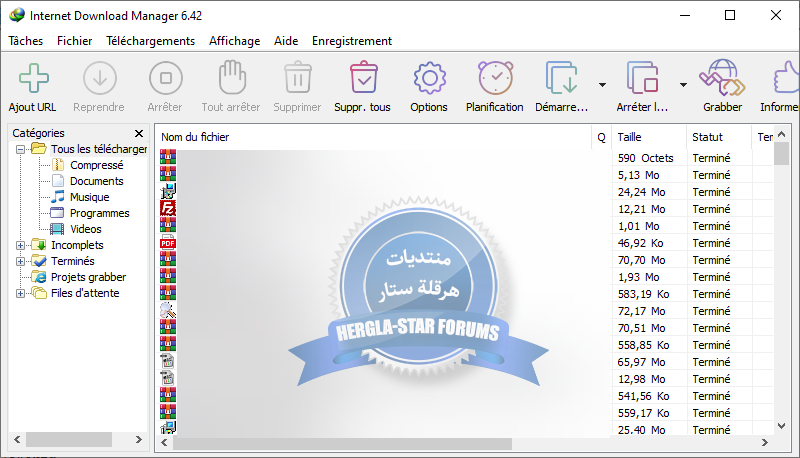This screenshot has height=458, width=800.
Task: Click the Arrêter stop icon
Action: pos(165,78)
